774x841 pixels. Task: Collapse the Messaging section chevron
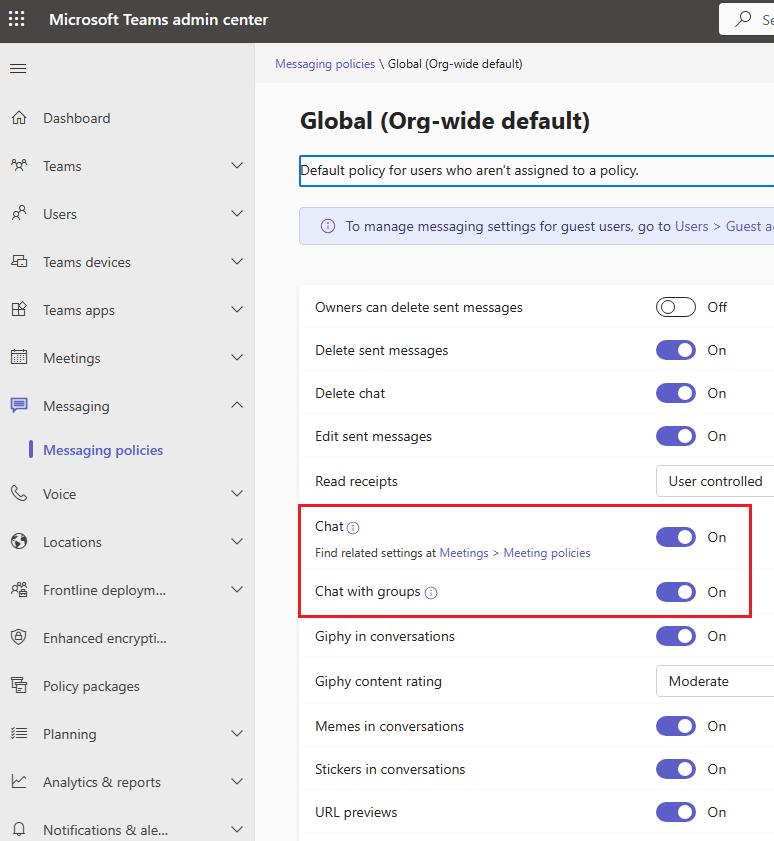point(237,405)
